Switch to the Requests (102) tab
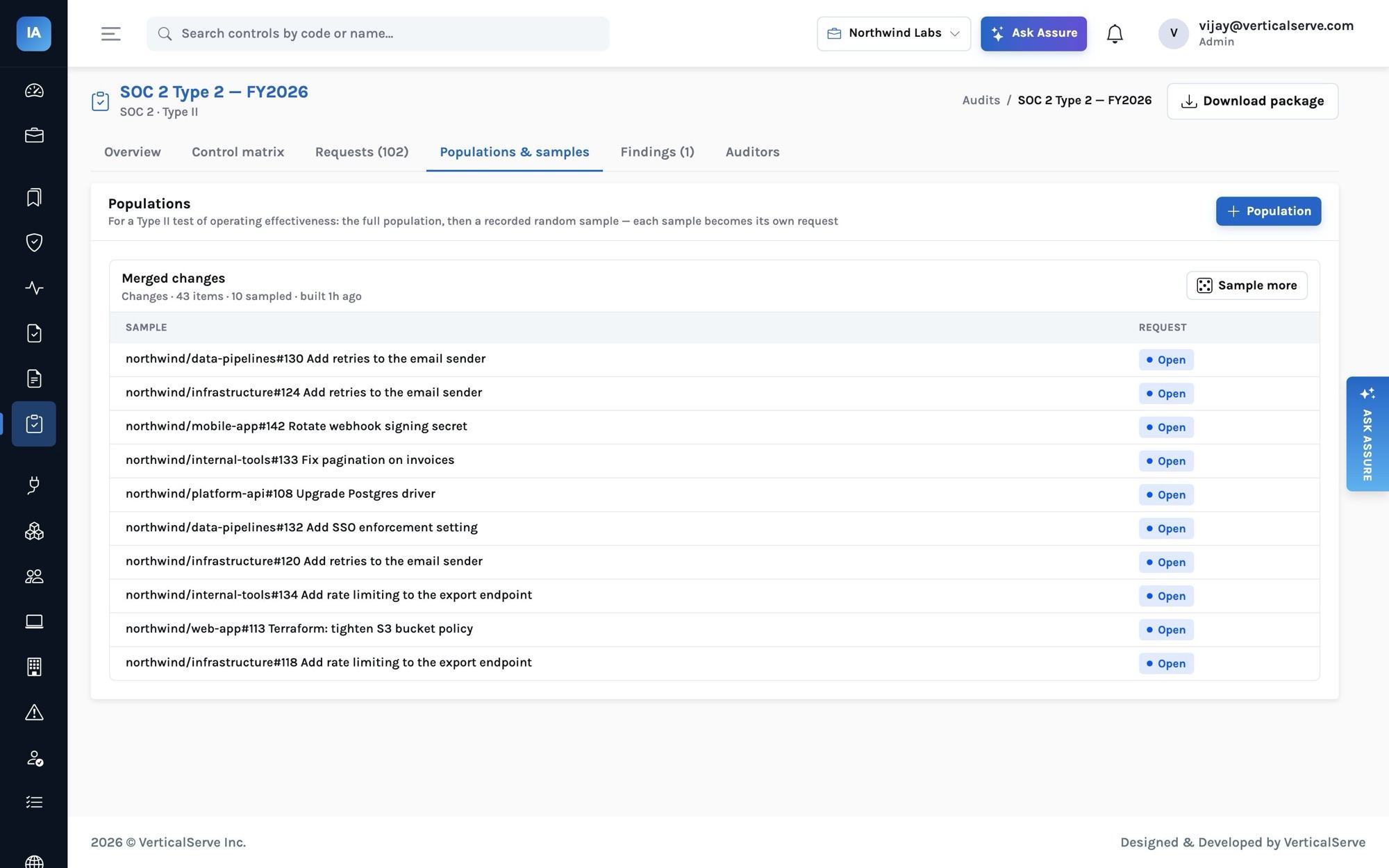This screenshot has height=868, width=1389. [x=362, y=152]
